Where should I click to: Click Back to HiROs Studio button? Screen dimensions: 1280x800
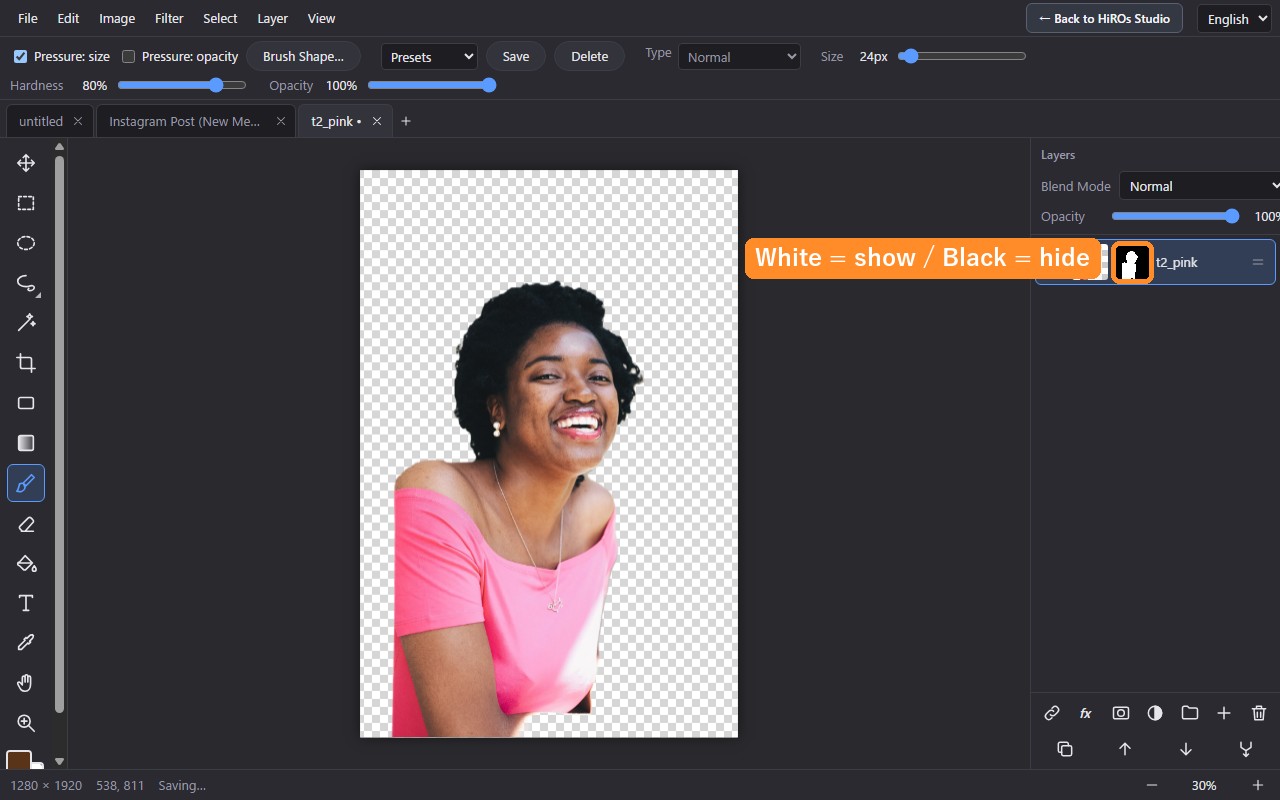[x=1104, y=18]
